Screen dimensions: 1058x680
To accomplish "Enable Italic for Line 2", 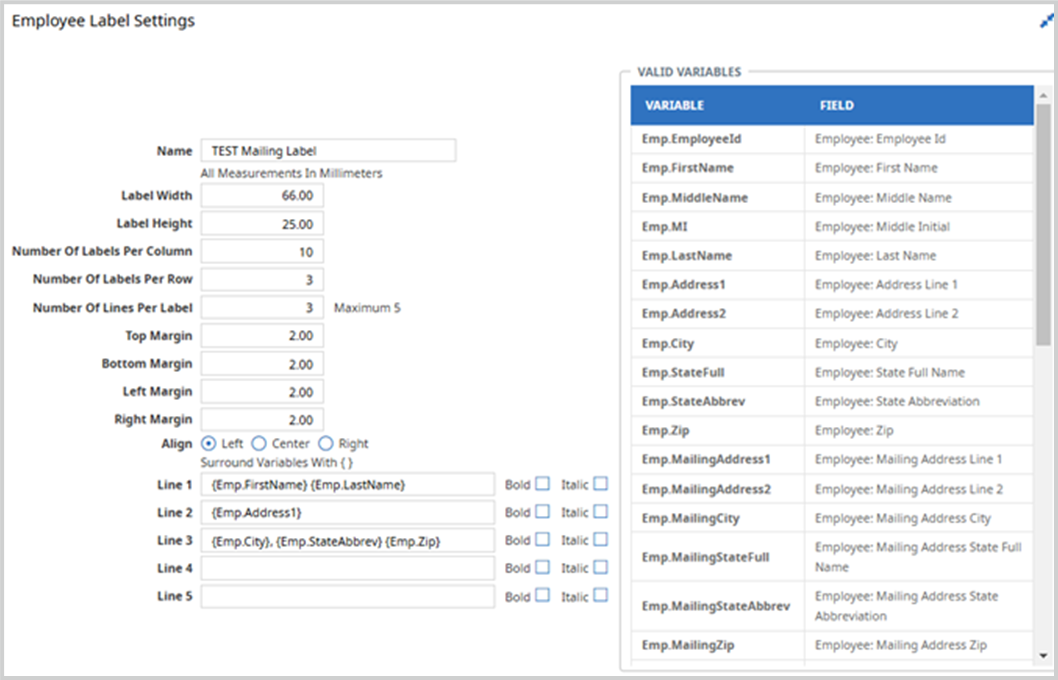I will point(601,511).
